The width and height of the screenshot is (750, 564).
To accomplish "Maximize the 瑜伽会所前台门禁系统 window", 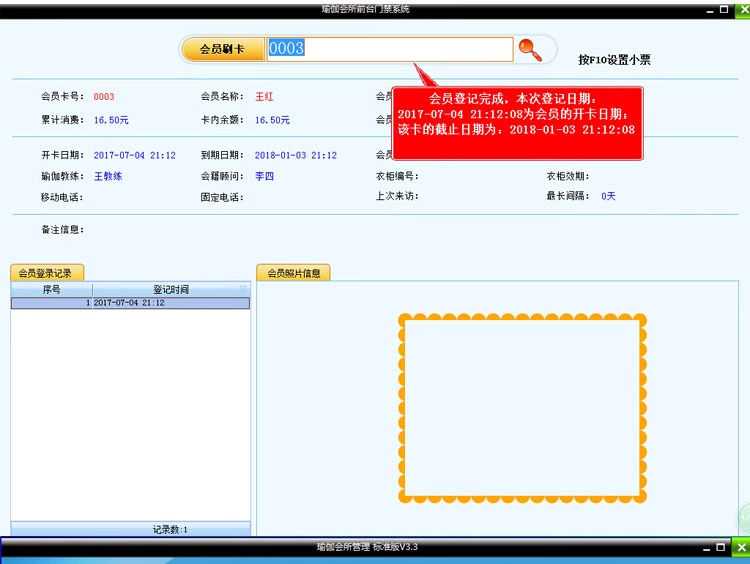I will pyautogui.click(x=724, y=9).
